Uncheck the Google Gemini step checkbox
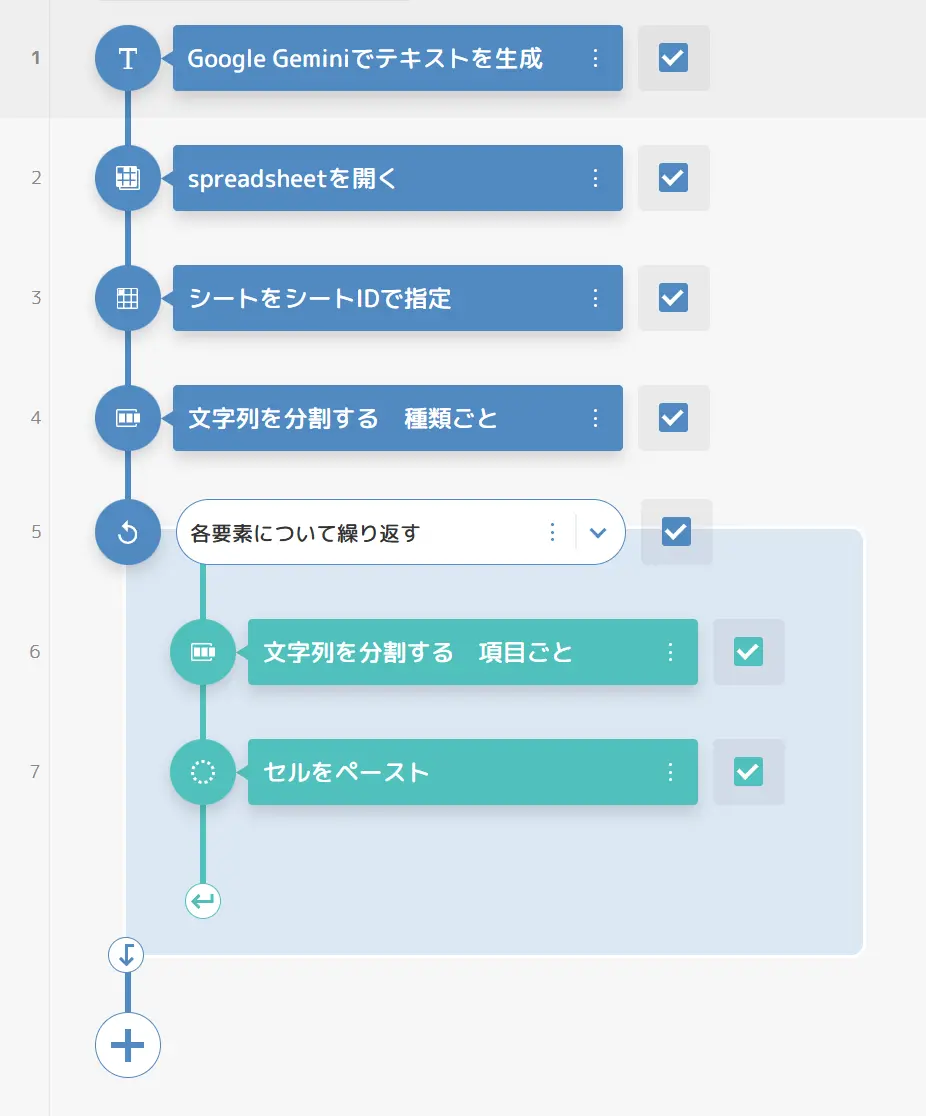 [x=673, y=58]
